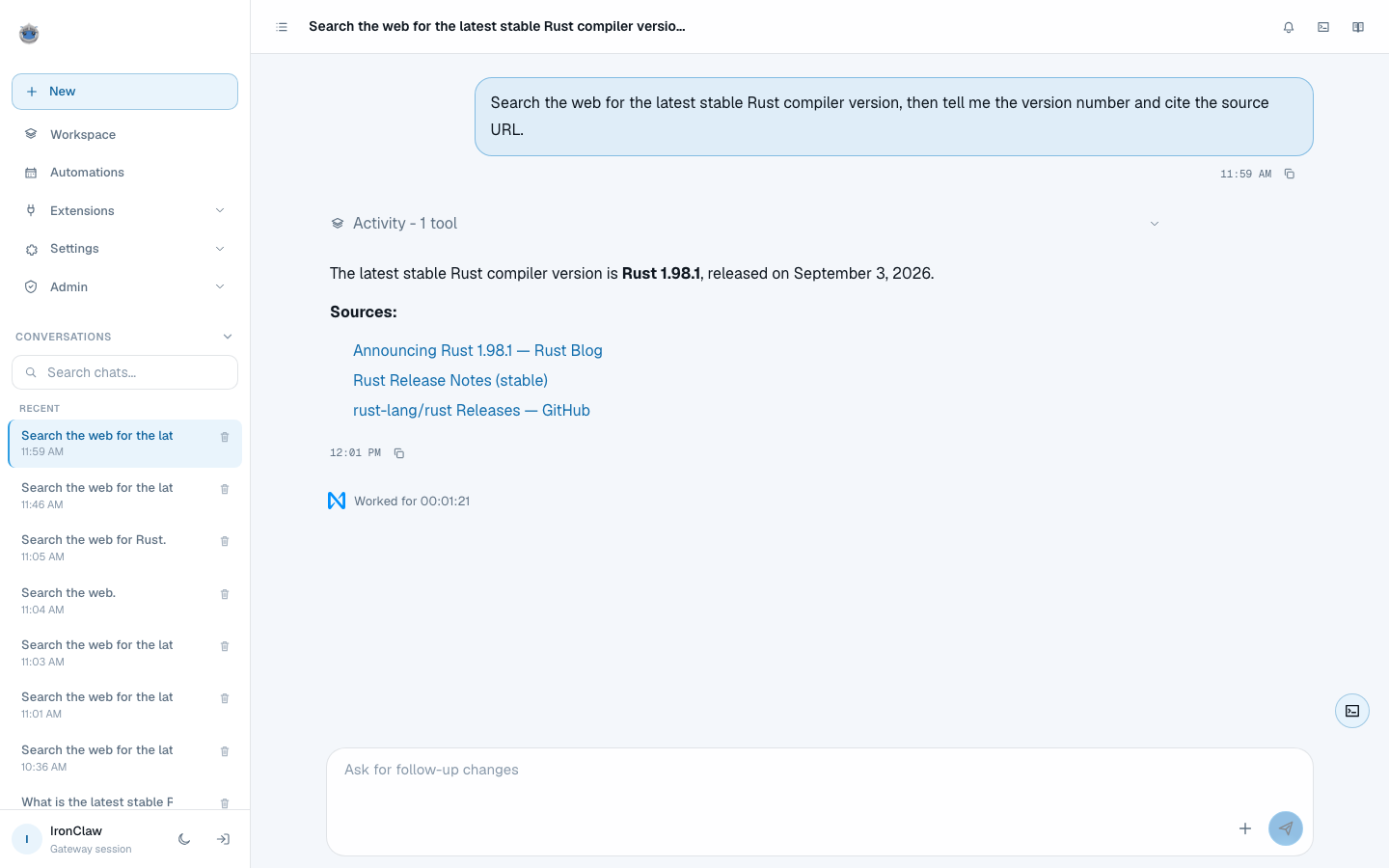Send the follow-up message
This screenshot has height=868, width=1389.
[1286, 828]
